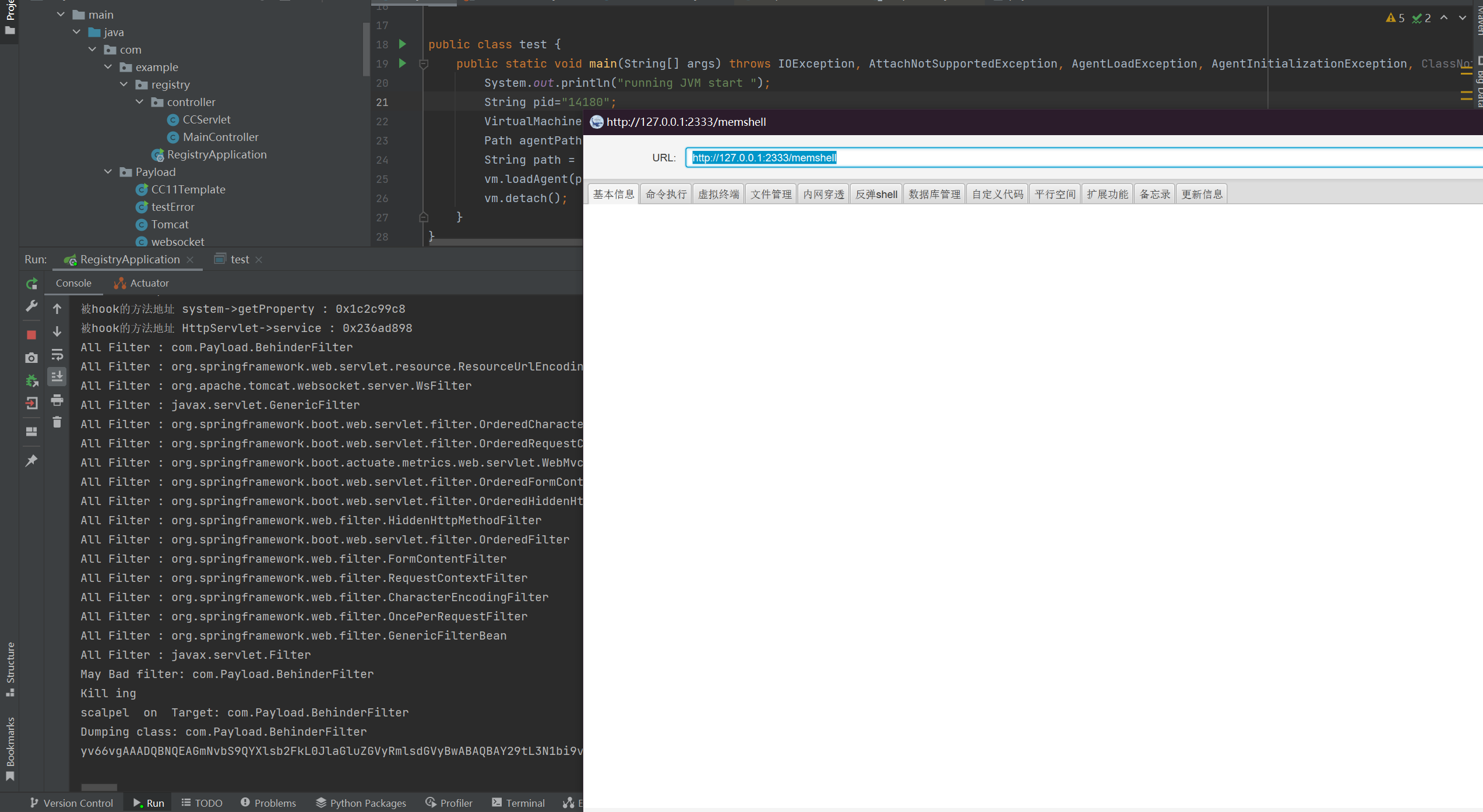The width and height of the screenshot is (1483, 812).
Task: Switch to the 命令执行 tab
Action: (x=666, y=194)
